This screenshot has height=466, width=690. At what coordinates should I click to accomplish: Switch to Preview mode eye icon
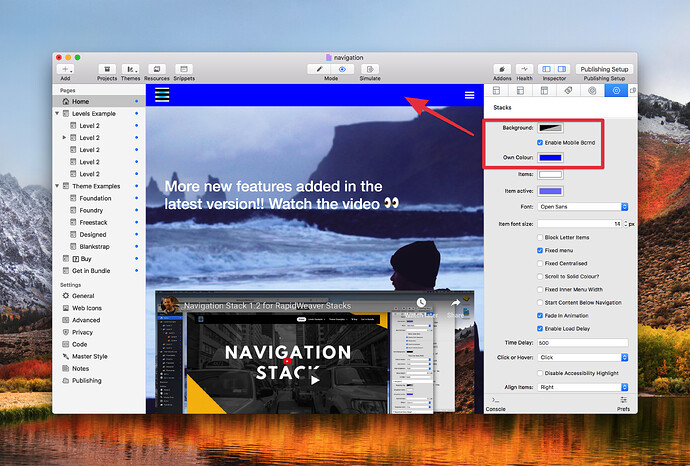(x=342, y=69)
